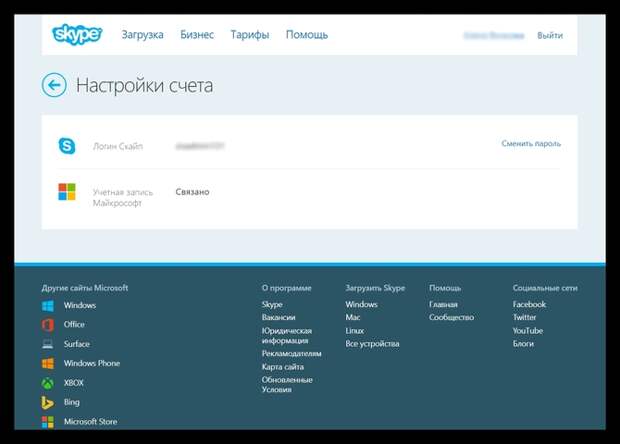
Task: Click the Microsoft logo beside Учетная запись
Action: [x=67, y=192]
